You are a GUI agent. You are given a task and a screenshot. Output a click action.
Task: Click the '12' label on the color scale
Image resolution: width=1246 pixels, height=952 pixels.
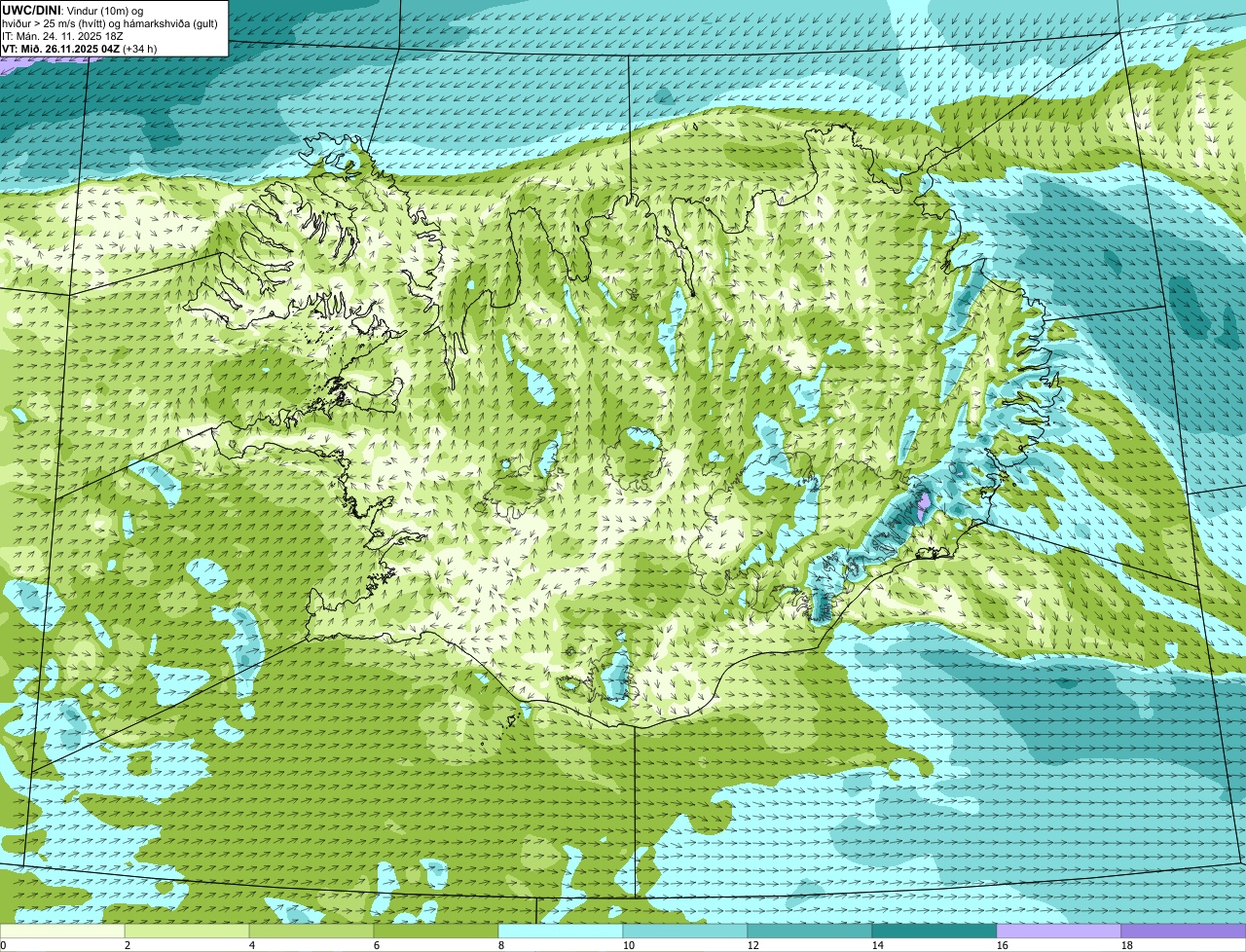click(x=753, y=945)
